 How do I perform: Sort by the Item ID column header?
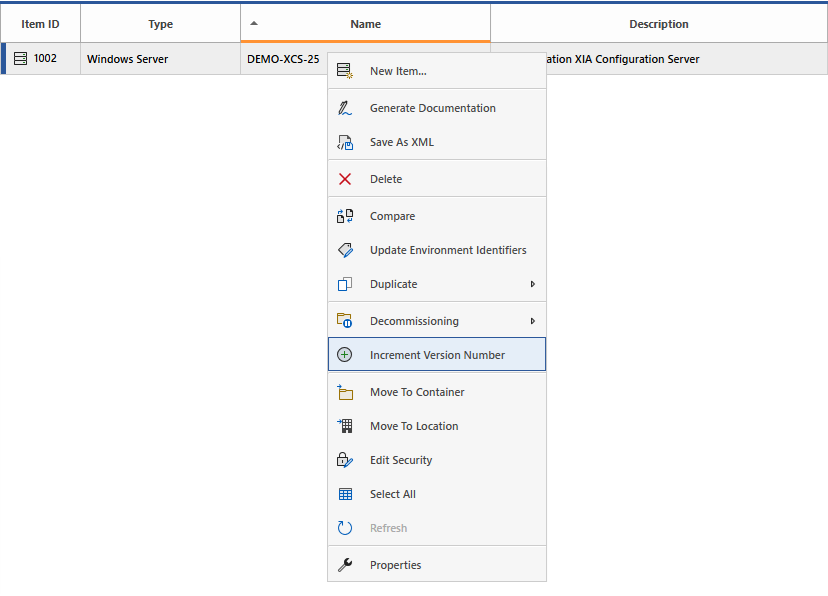tap(40, 24)
